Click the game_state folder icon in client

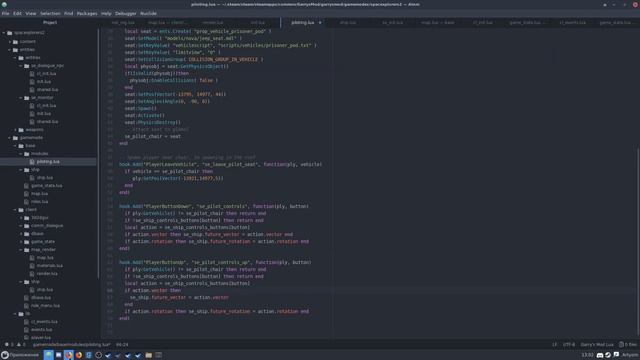pos(27,242)
